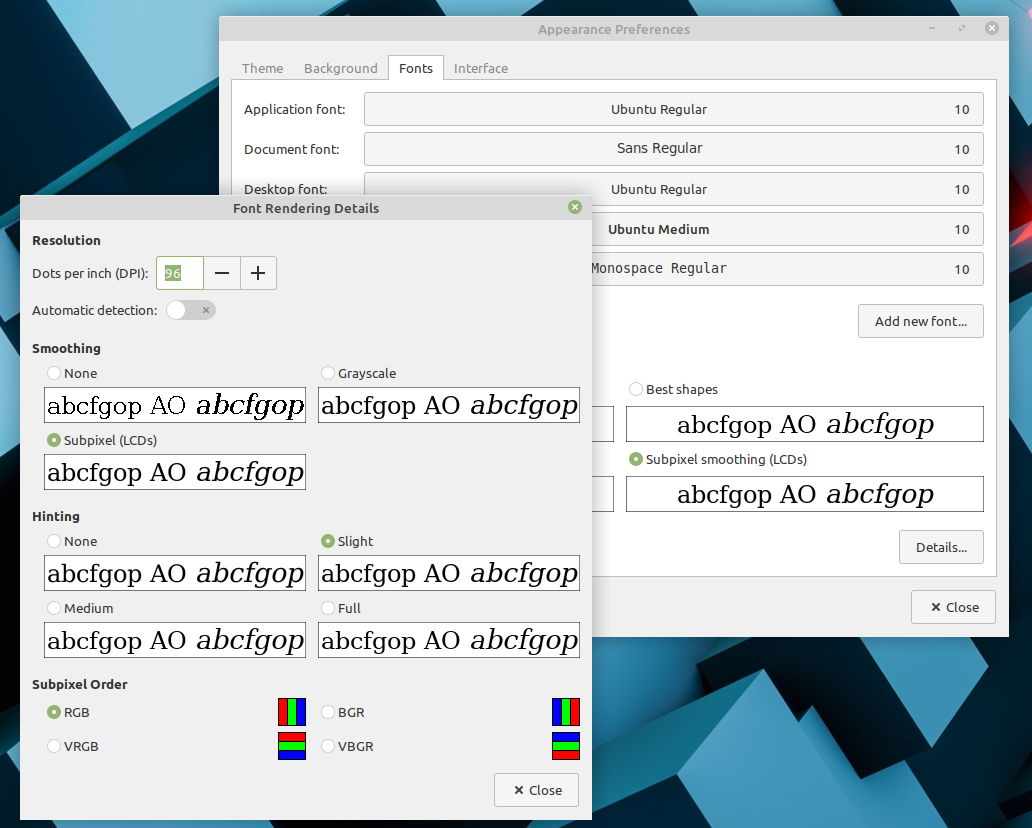Open Document font chooser Sans Regular
This screenshot has height=828, width=1032.
point(674,149)
